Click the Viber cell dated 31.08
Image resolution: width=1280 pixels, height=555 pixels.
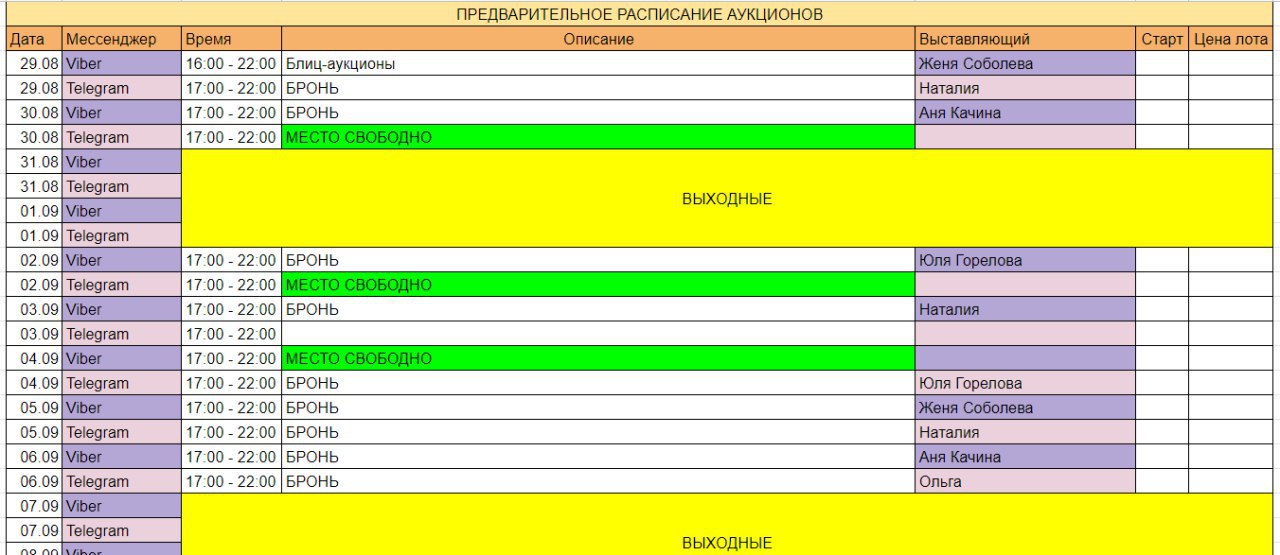(x=121, y=162)
